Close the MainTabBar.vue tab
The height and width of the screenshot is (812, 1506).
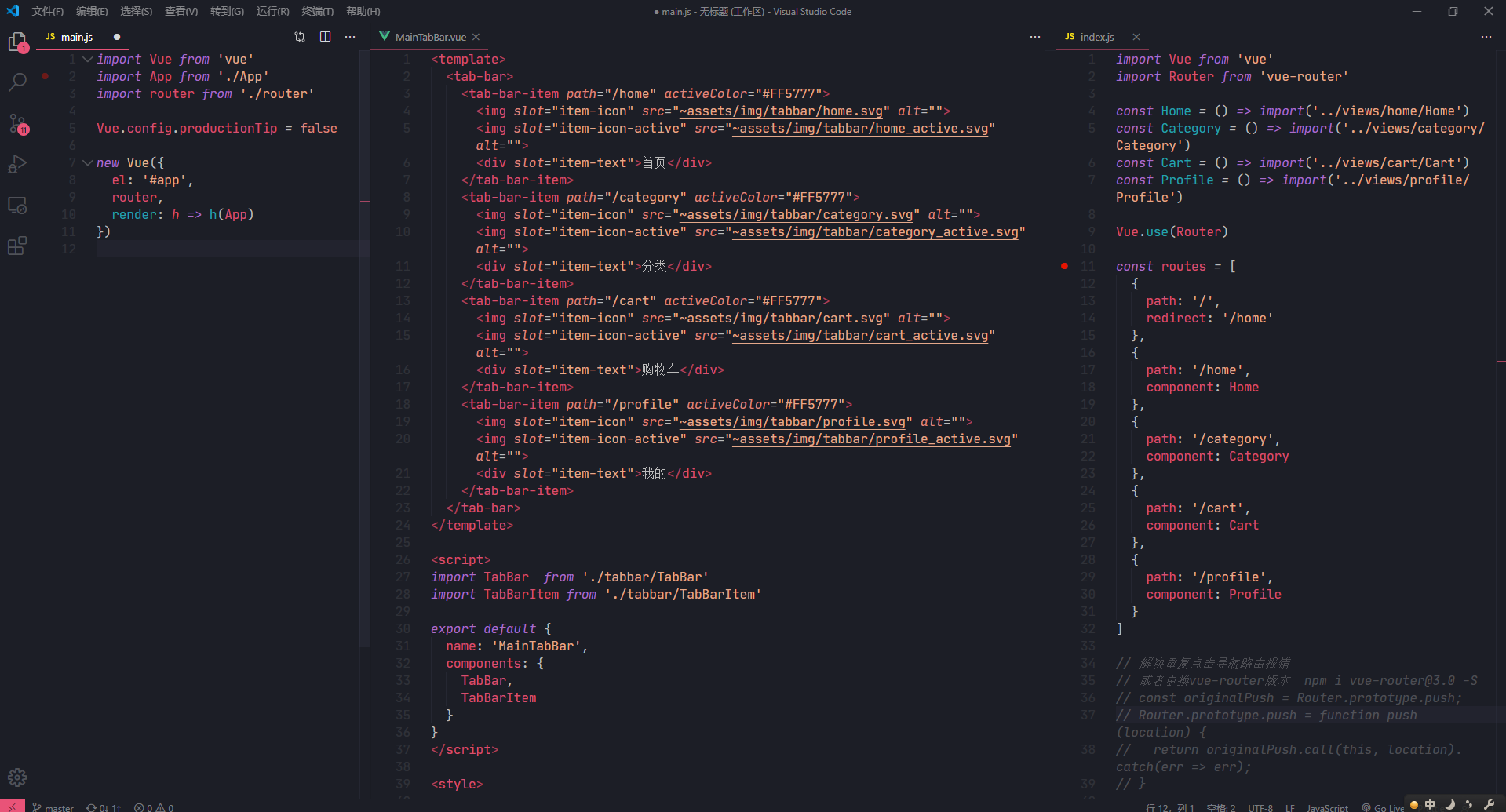pos(476,37)
